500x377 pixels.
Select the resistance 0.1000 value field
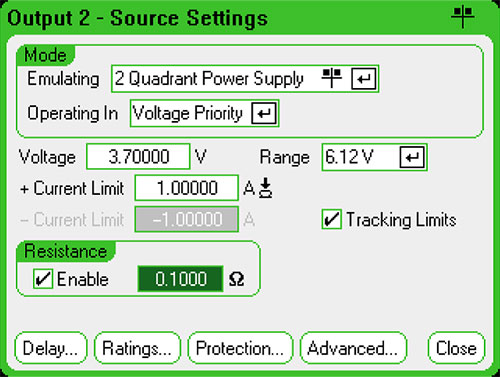[180, 279]
